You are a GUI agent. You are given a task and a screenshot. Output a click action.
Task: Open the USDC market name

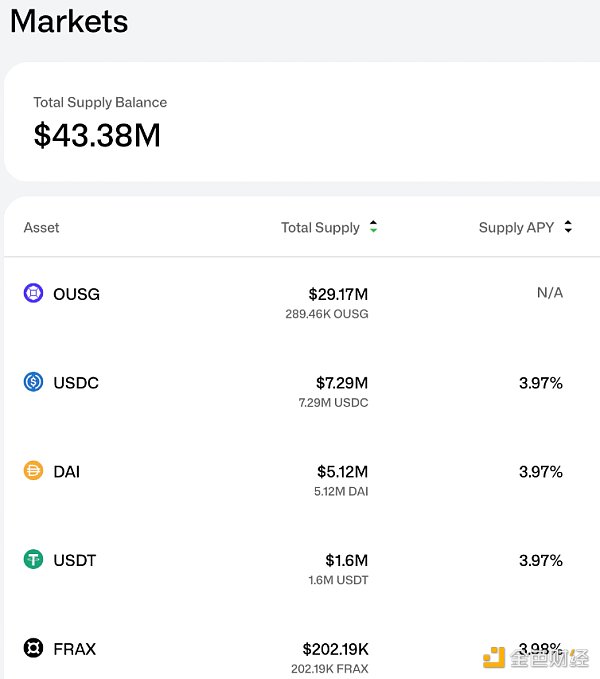coord(76,383)
